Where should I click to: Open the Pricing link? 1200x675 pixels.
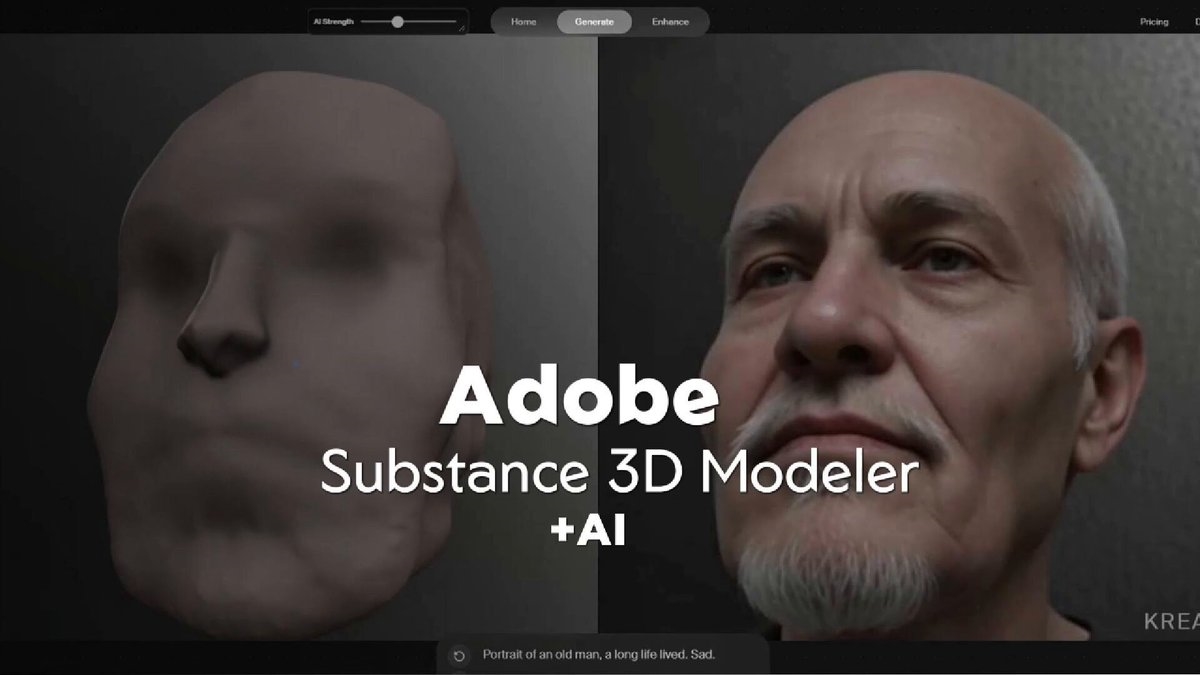point(1154,21)
